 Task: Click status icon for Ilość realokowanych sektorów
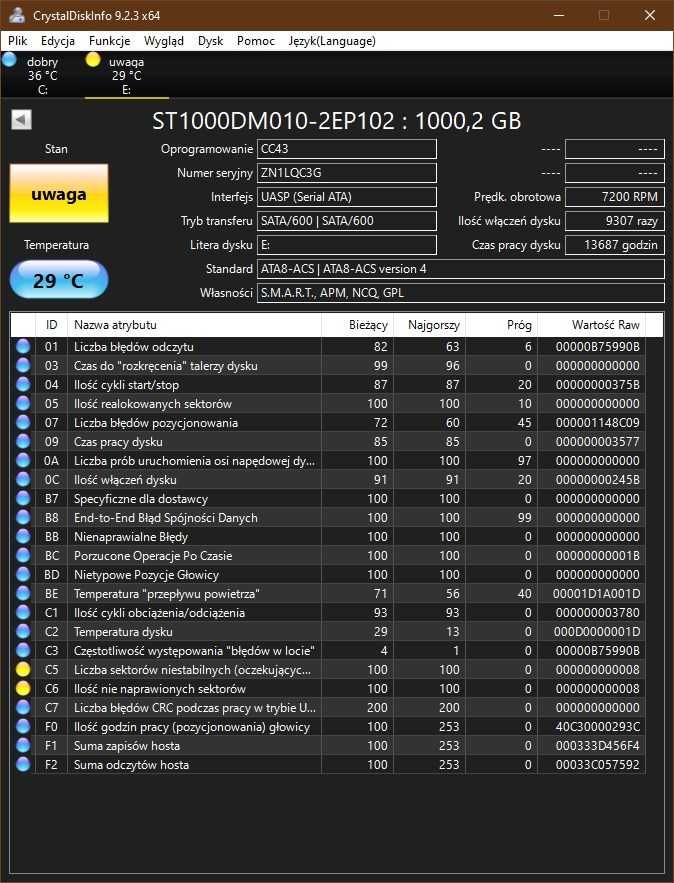click(23, 404)
